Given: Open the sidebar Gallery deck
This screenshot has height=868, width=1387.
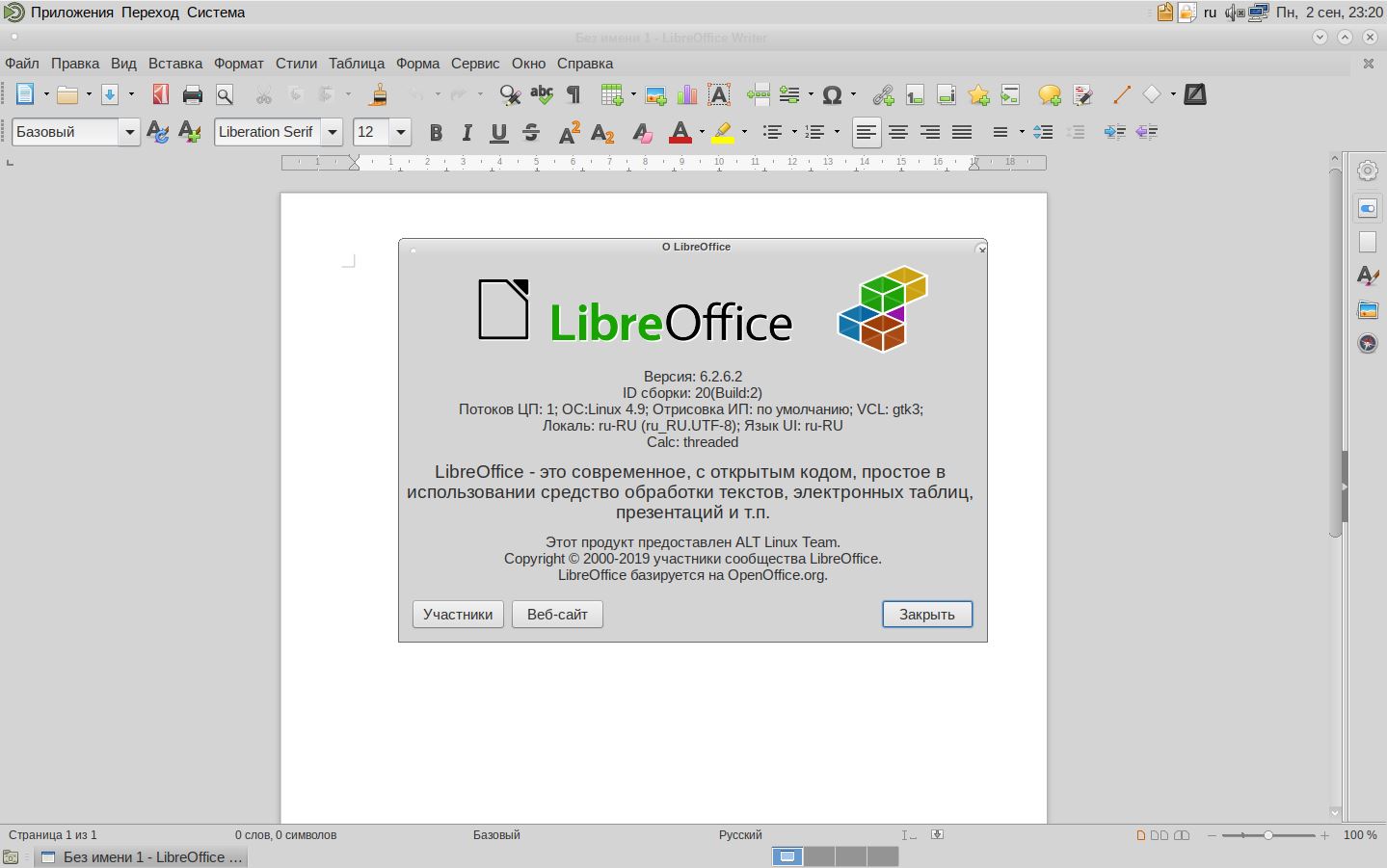Looking at the screenshot, I should (x=1368, y=309).
